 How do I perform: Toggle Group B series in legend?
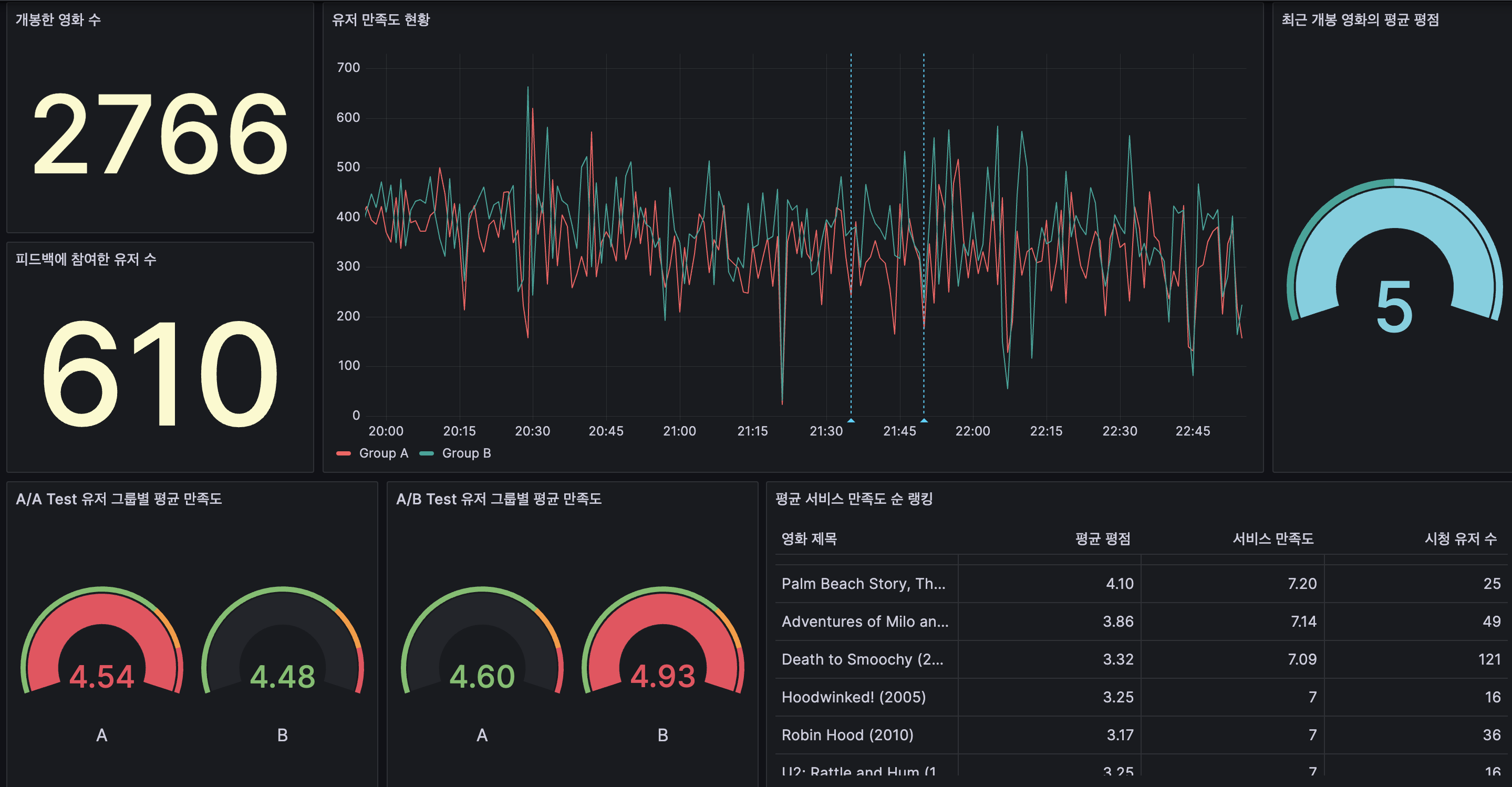tap(466, 453)
